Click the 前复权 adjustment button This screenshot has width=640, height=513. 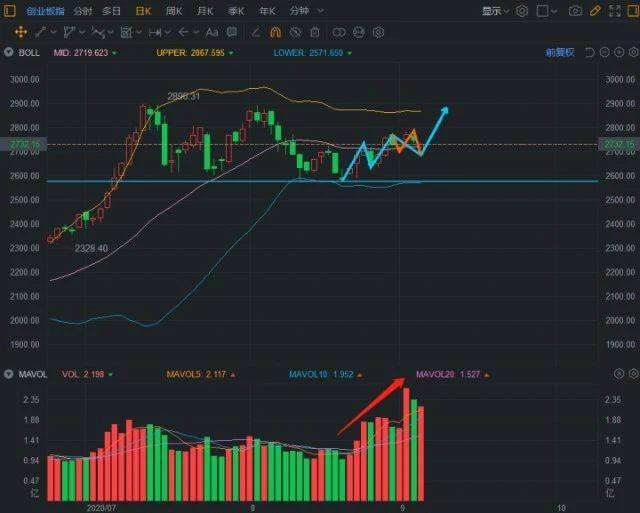click(560, 52)
